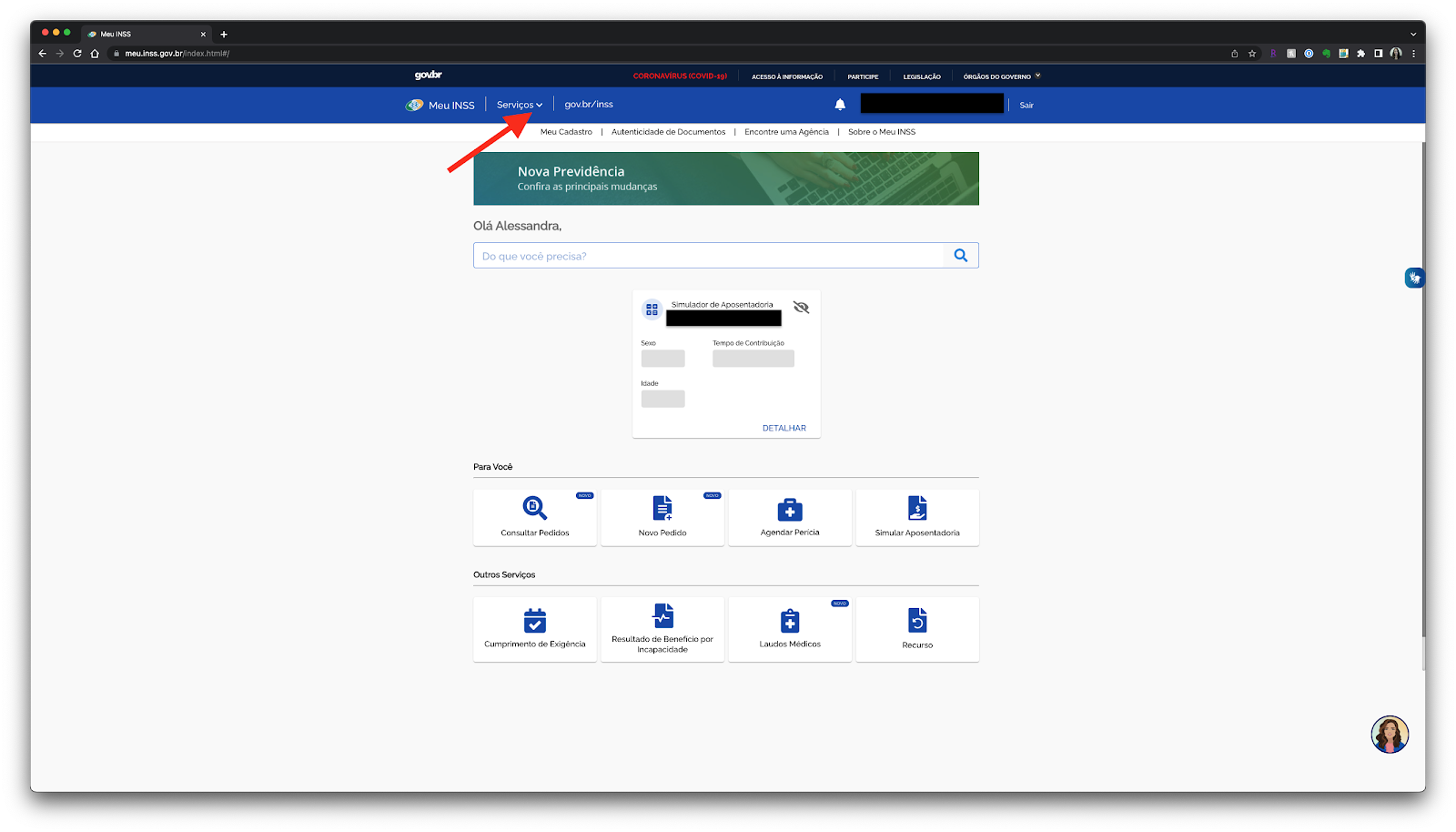The image size is (1456, 832).
Task: Click ACESSO À INFORMAÇÃO link
Action: click(x=787, y=76)
